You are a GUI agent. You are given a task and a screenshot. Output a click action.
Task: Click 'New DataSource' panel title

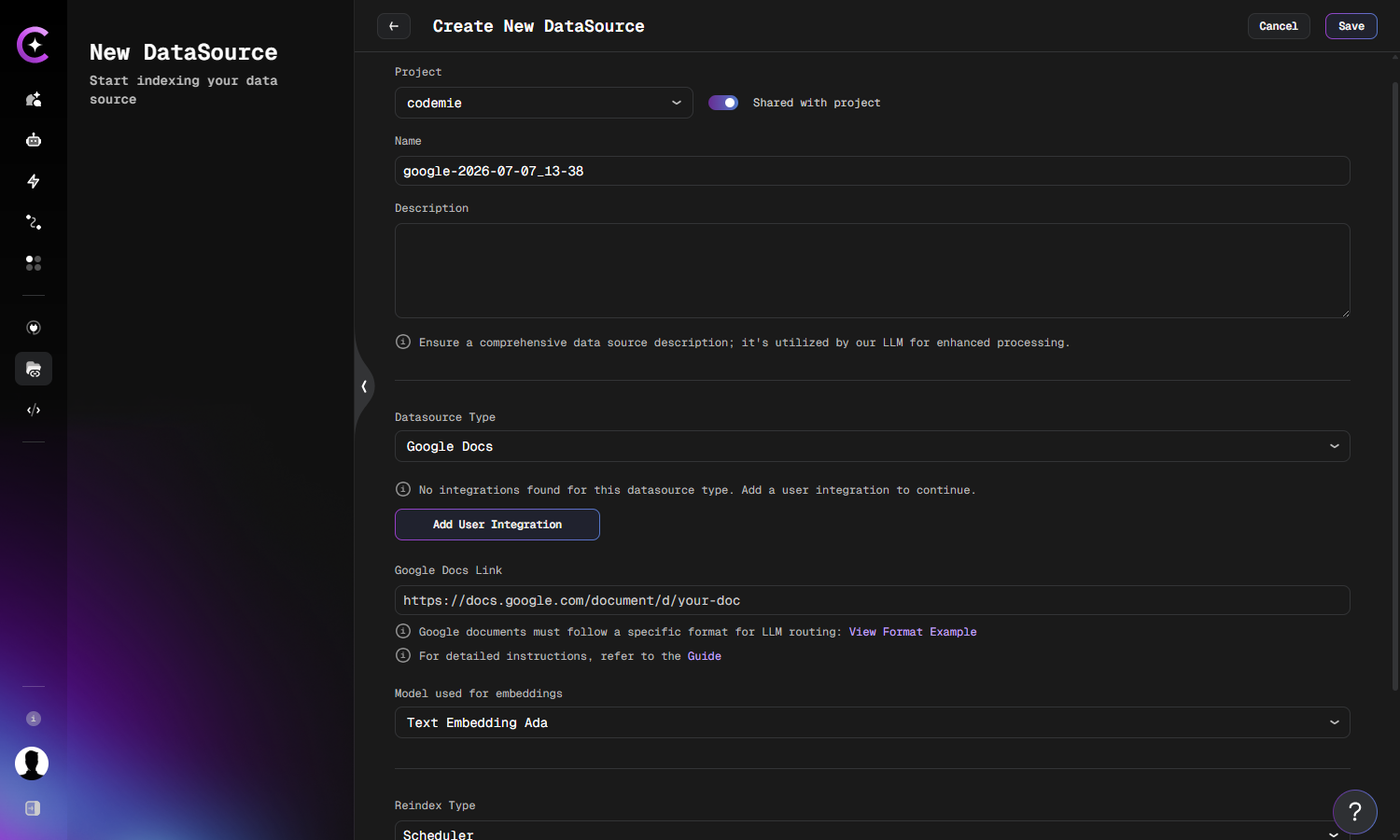[184, 52]
